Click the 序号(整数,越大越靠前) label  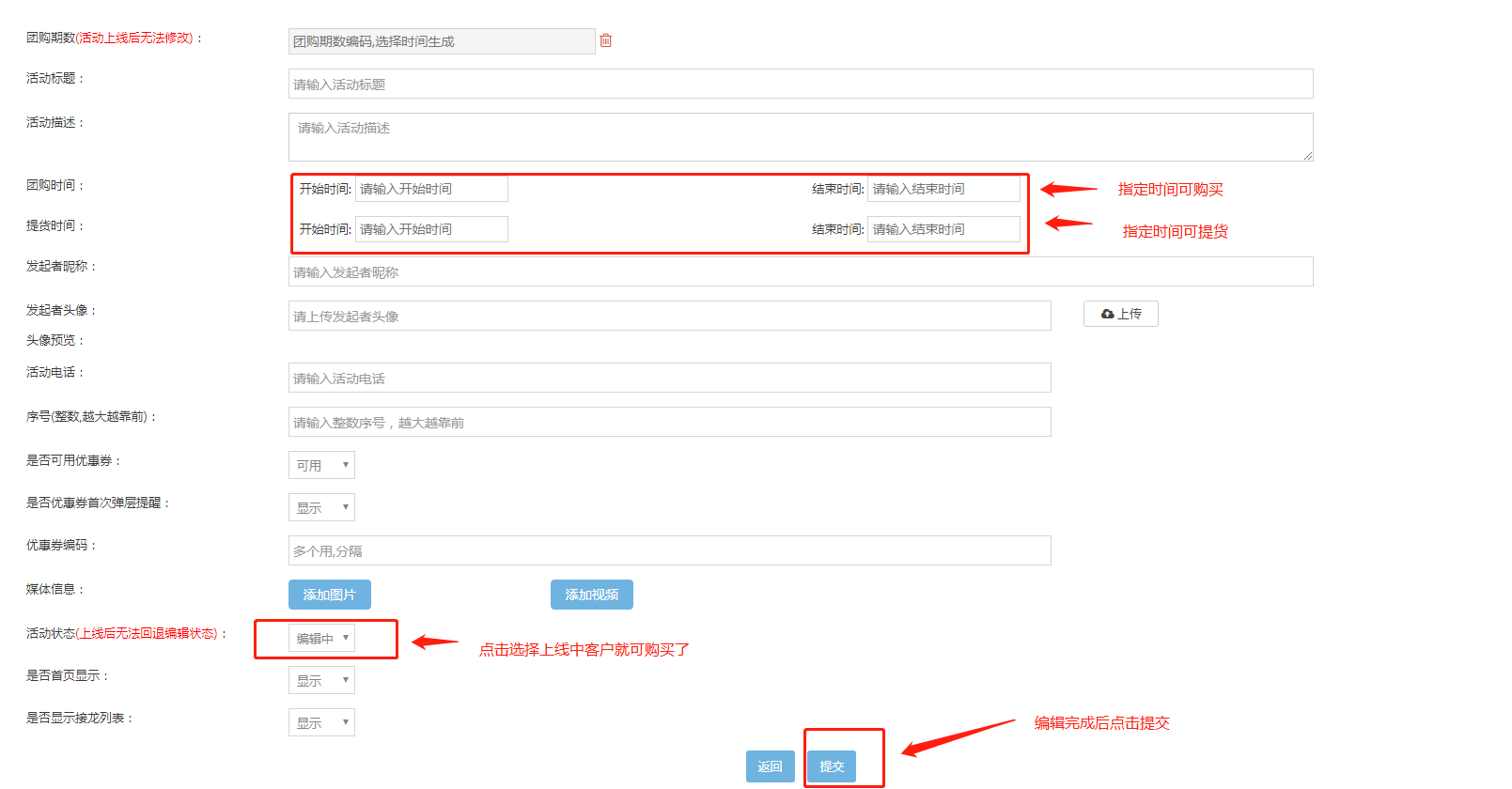(x=91, y=416)
